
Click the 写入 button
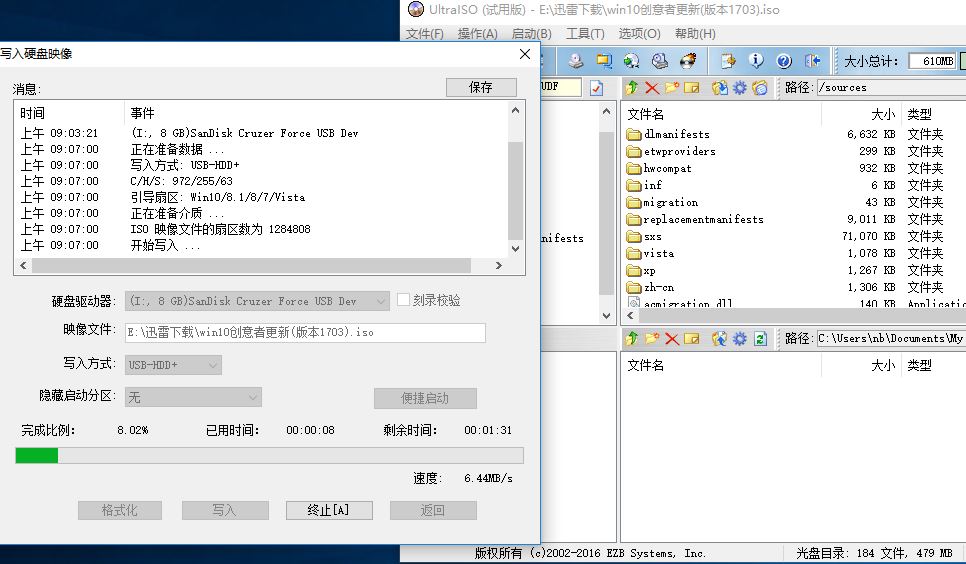tap(225, 510)
